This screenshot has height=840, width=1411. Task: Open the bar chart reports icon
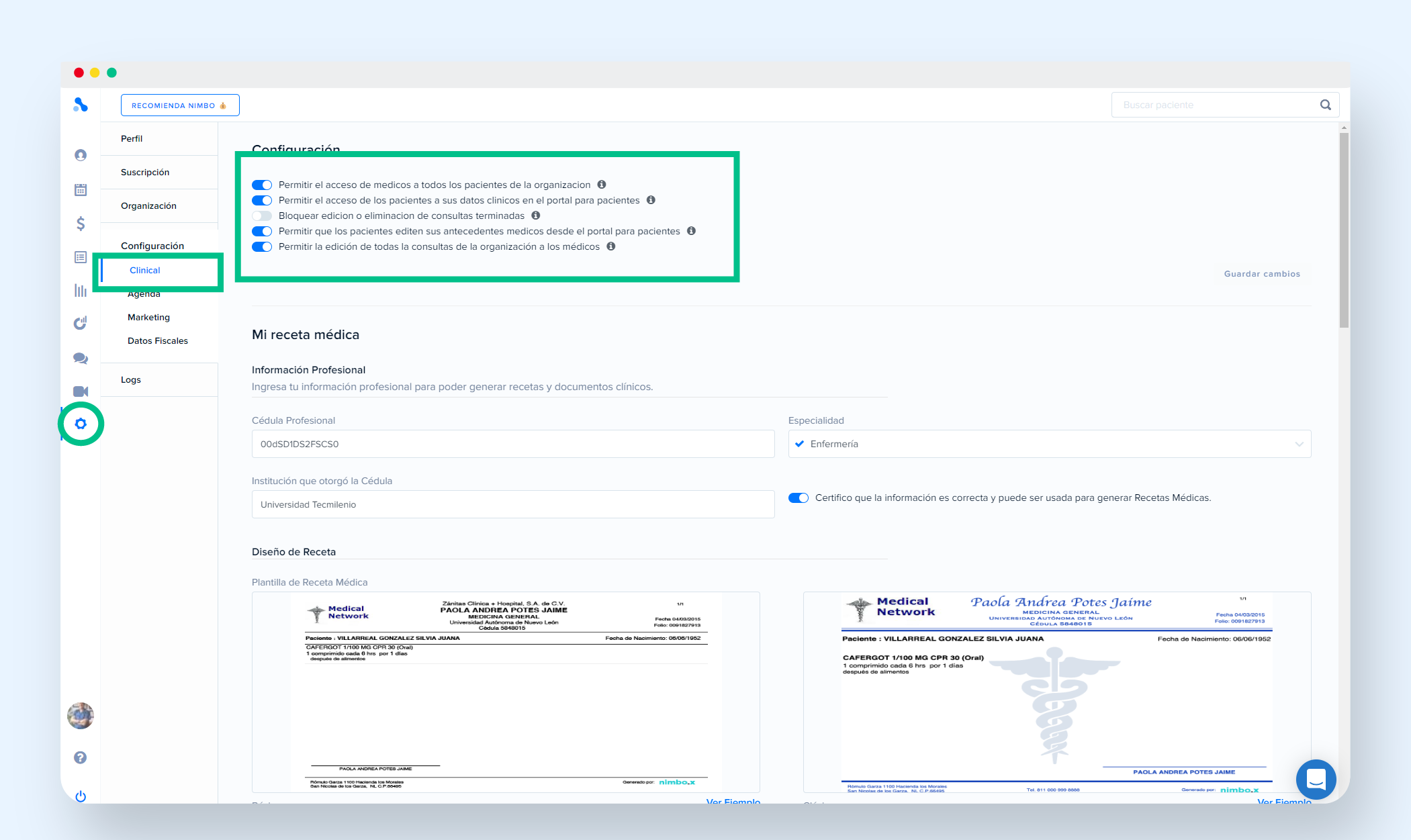[81, 290]
